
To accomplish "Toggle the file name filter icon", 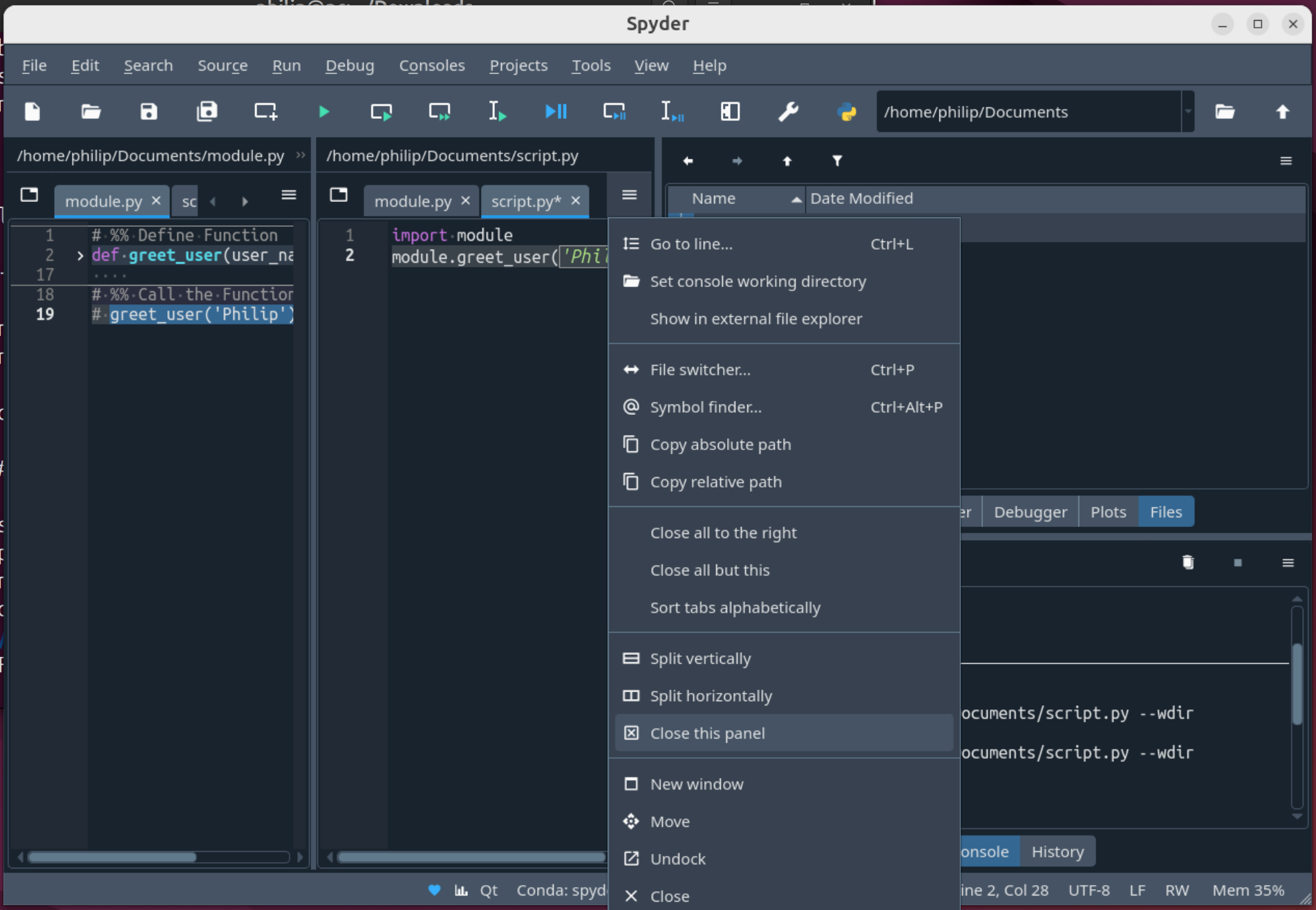I will (x=837, y=160).
